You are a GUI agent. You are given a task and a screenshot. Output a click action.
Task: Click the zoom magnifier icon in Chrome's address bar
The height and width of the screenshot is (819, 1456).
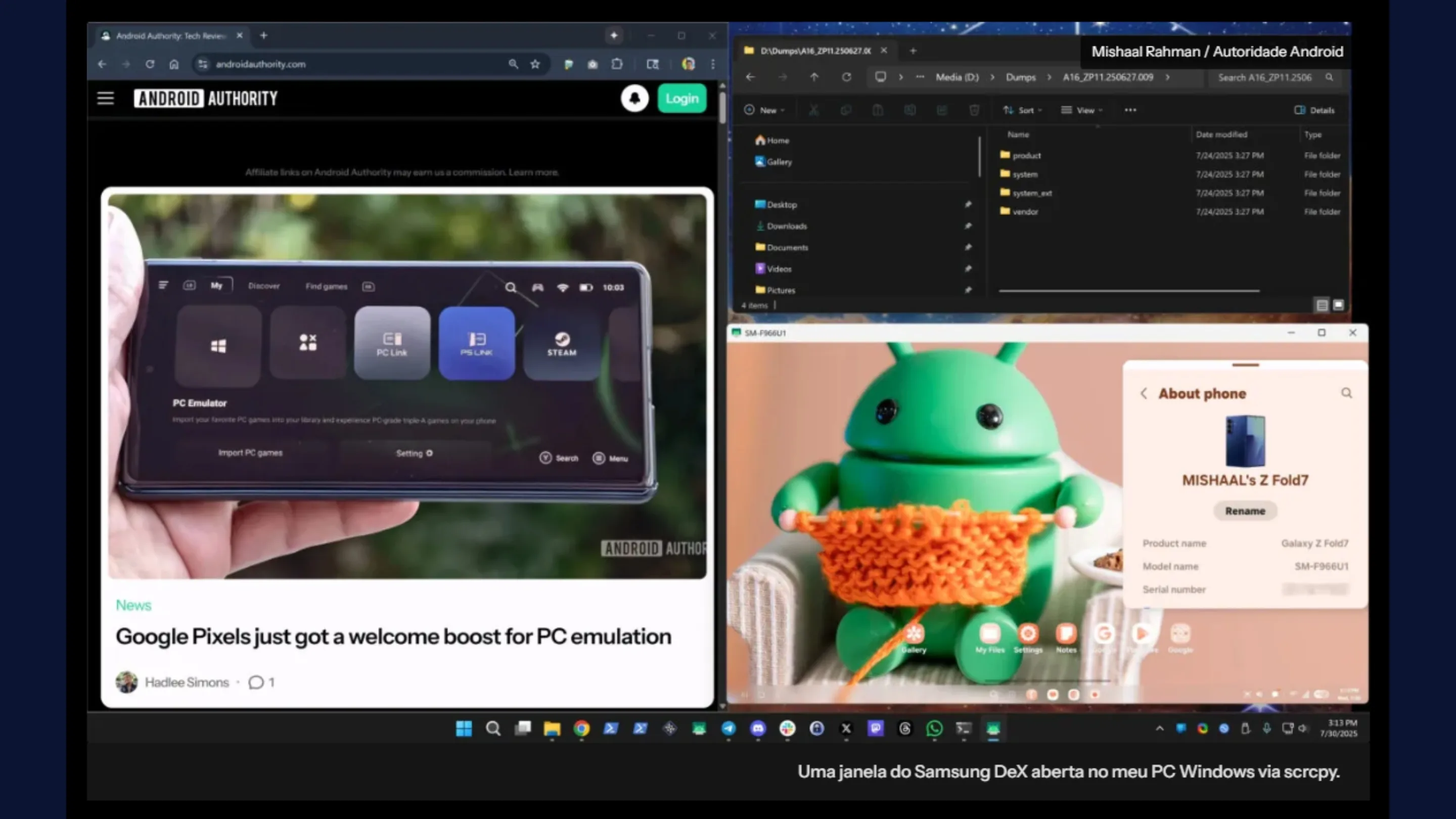pos(513,64)
